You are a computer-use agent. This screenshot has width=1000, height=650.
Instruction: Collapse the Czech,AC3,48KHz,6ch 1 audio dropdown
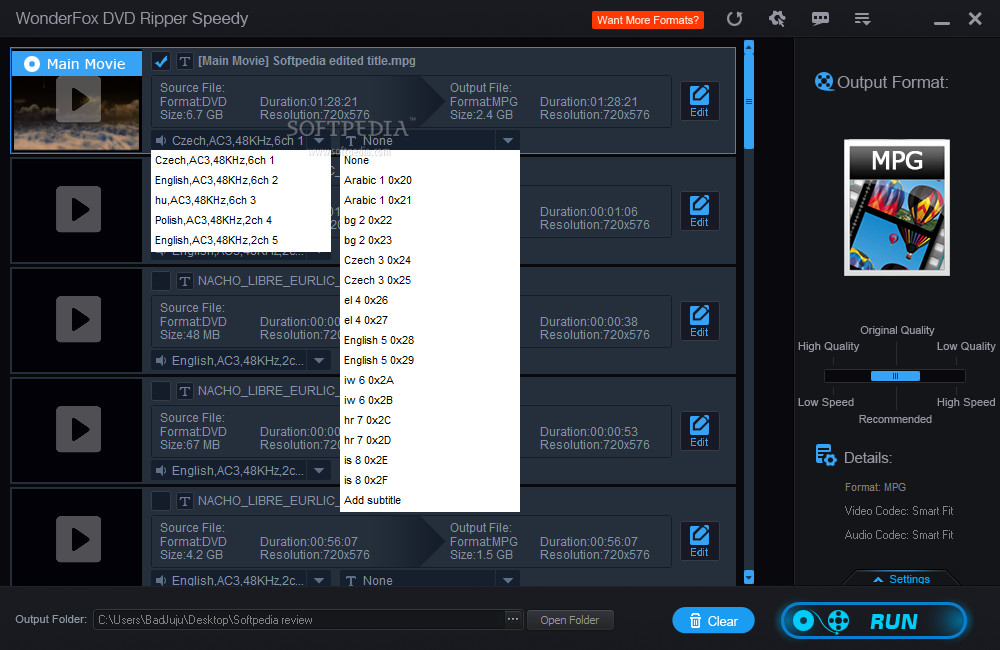[x=319, y=140]
